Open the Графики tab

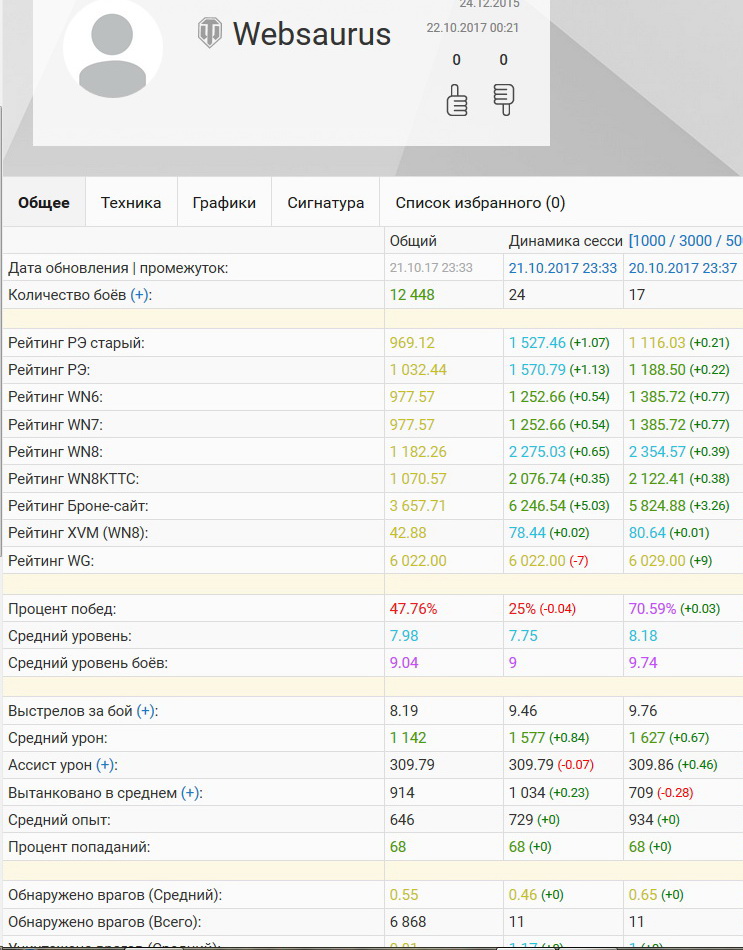tap(224, 203)
